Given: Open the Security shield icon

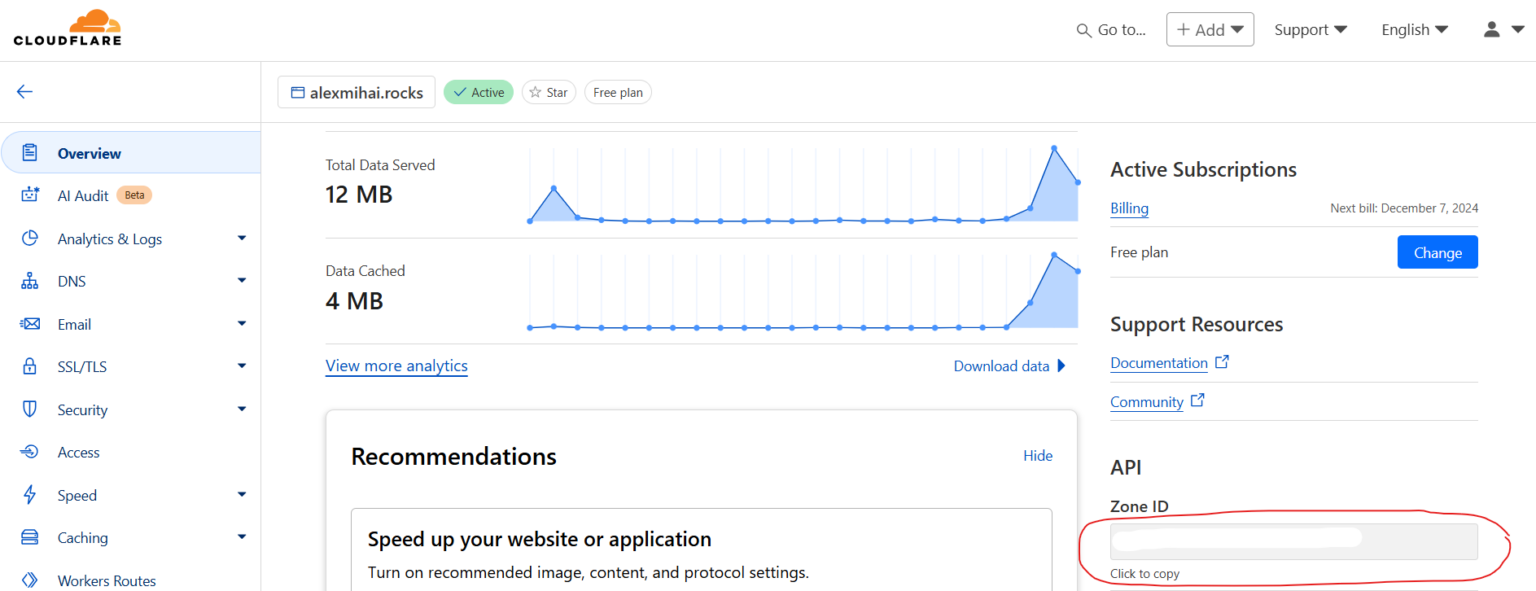Looking at the screenshot, I should pyautogui.click(x=31, y=409).
